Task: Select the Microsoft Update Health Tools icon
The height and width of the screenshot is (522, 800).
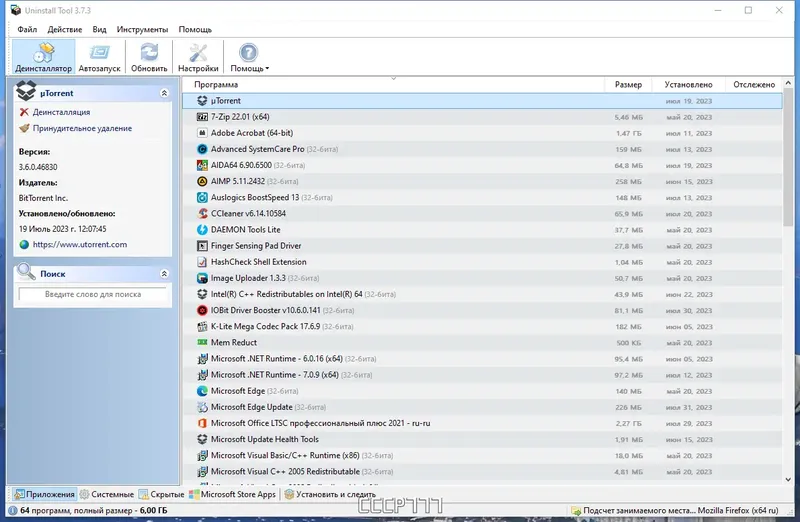Action: click(202, 439)
